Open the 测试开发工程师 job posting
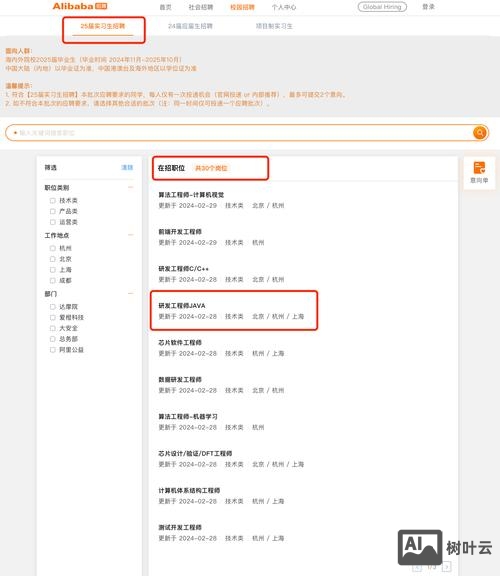500x576 pixels. (x=180, y=527)
